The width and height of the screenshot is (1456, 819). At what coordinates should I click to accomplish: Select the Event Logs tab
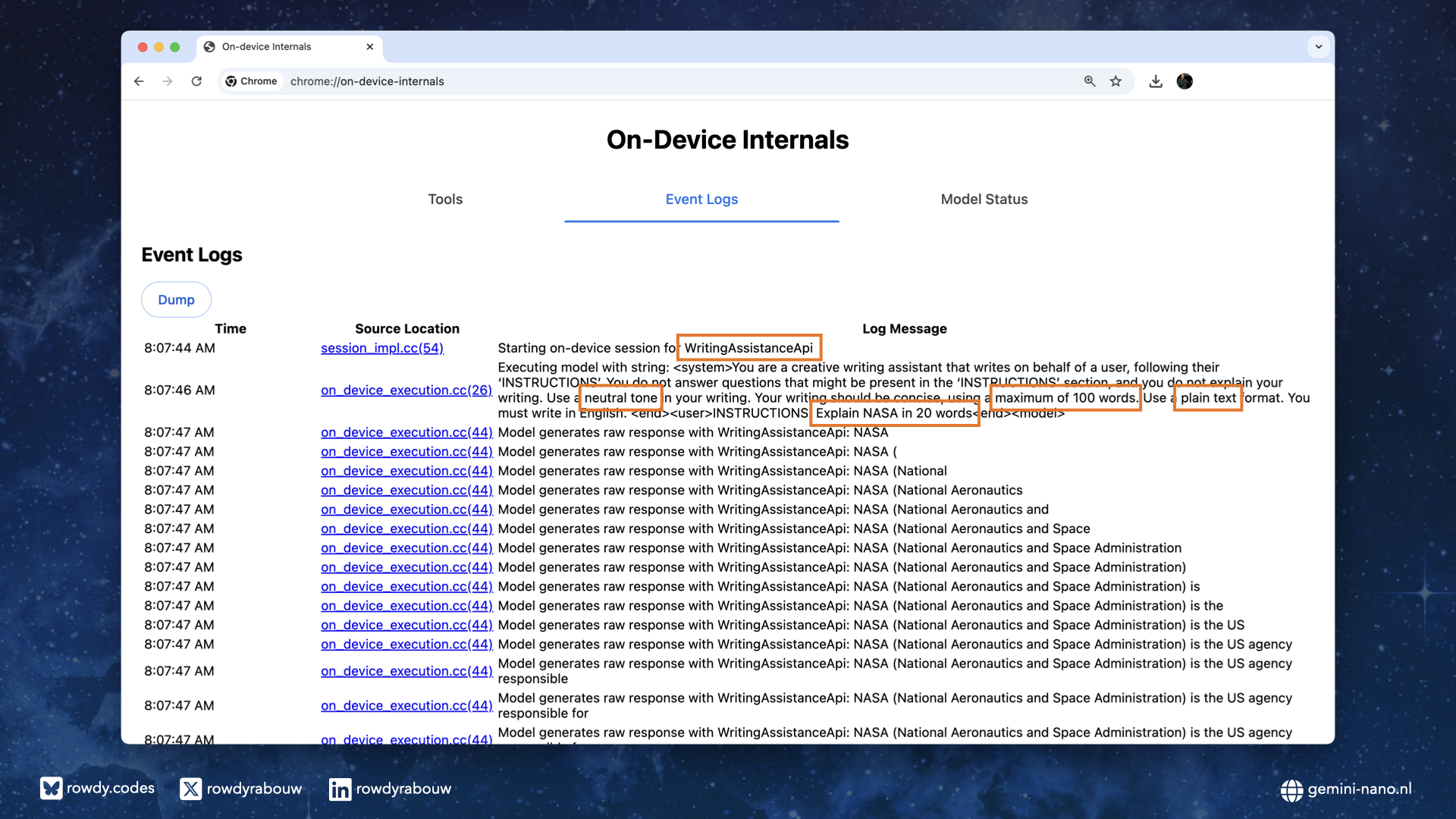pos(701,199)
